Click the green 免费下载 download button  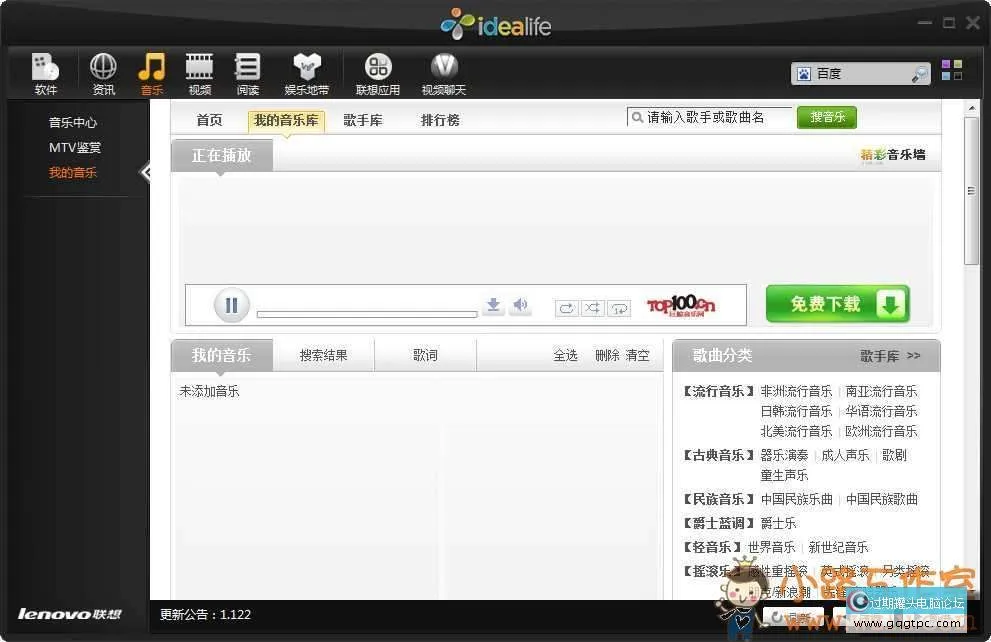pos(836,304)
